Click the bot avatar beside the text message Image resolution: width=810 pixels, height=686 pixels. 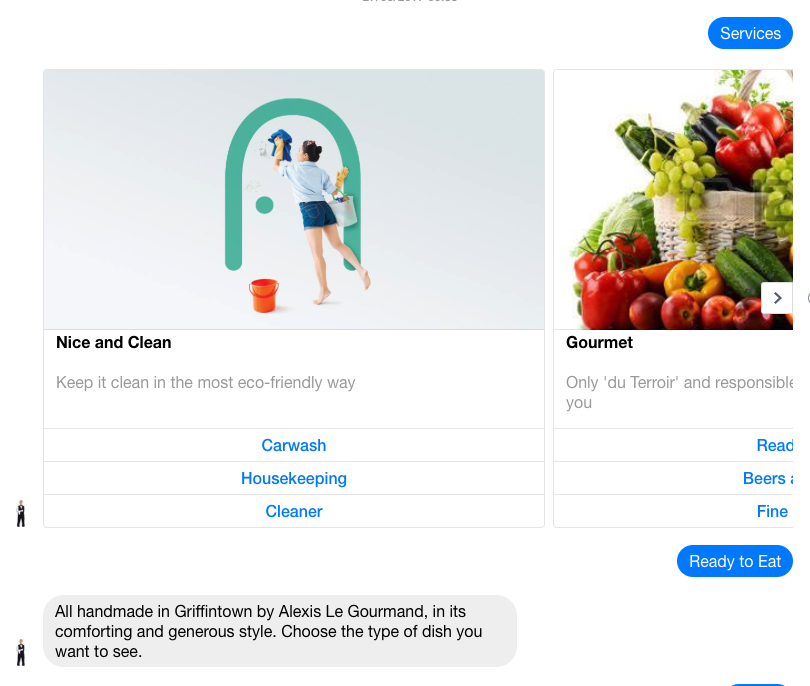[21, 652]
